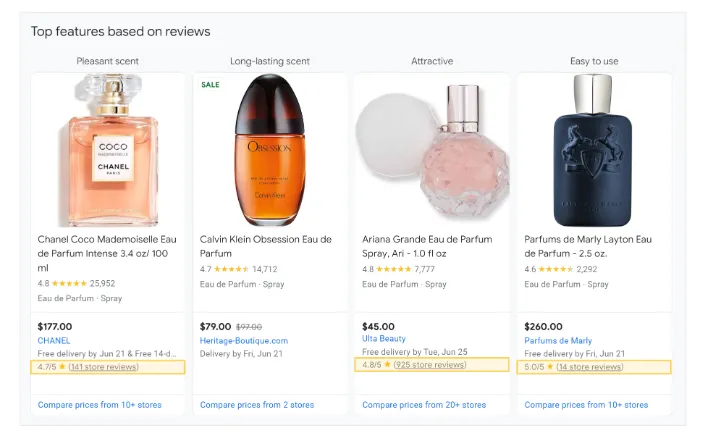Click the green SALE badge on Obsession
The height and width of the screenshot is (442, 701).
tap(210, 85)
